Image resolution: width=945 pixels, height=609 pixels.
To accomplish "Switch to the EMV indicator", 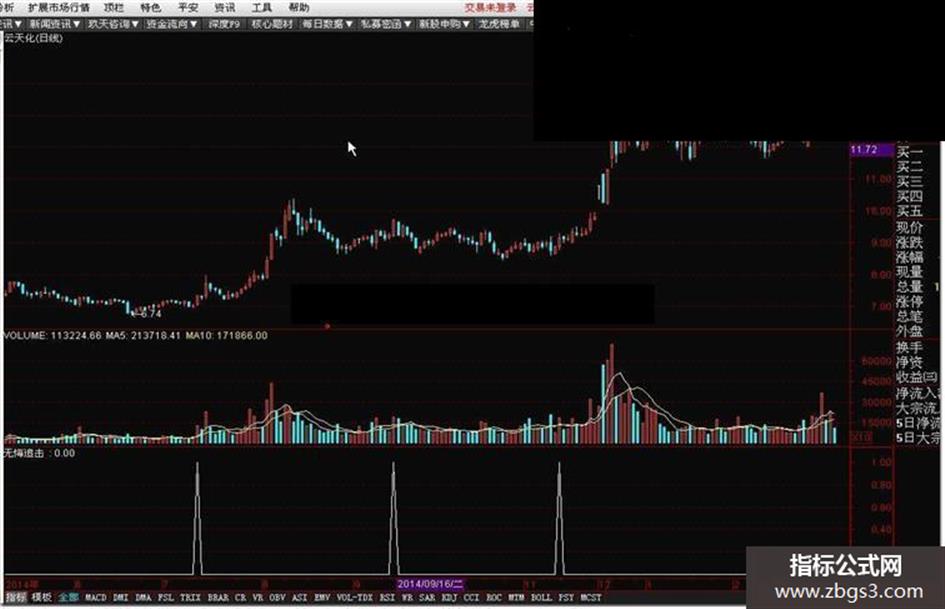I will (x=322, y=597).
